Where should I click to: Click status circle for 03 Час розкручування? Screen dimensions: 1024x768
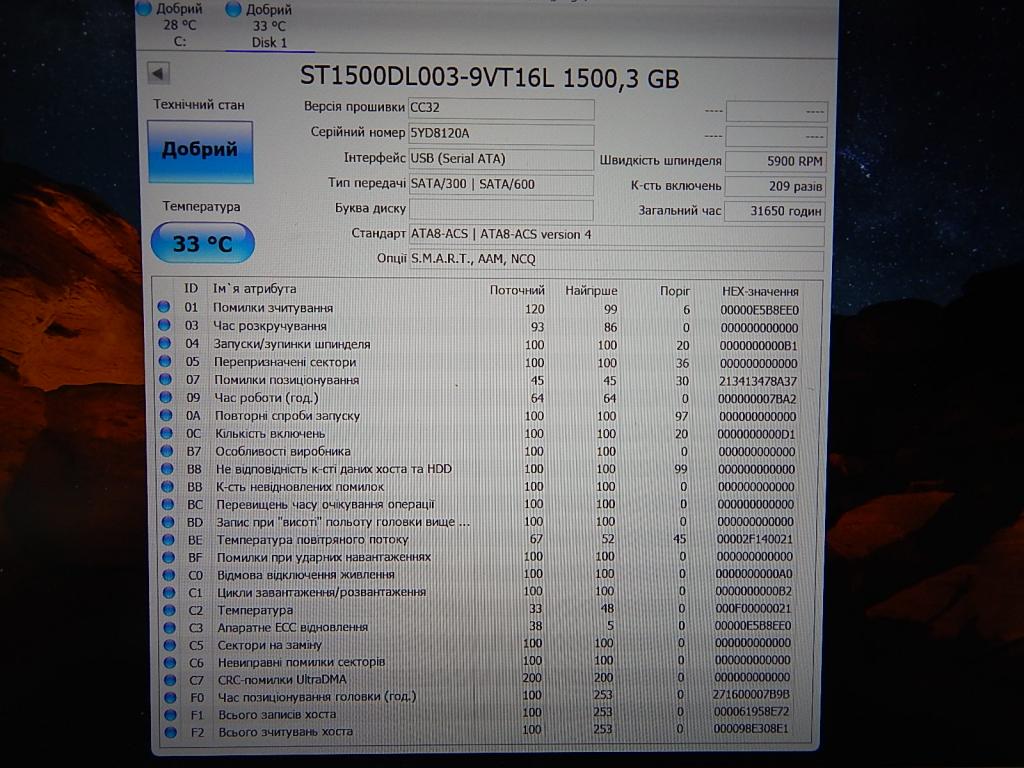164,325
